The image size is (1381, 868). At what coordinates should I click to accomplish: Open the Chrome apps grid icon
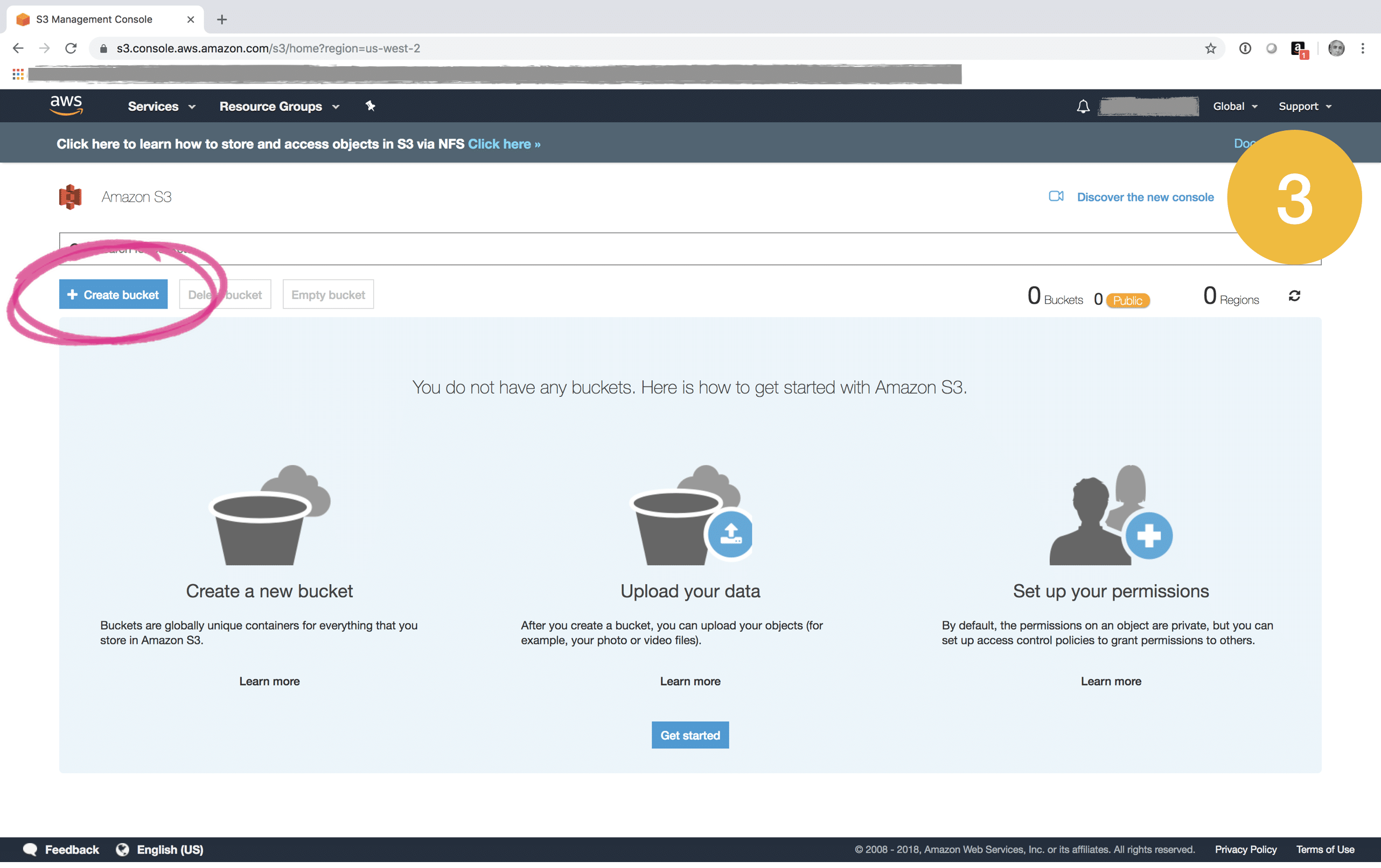pos(18,74)
